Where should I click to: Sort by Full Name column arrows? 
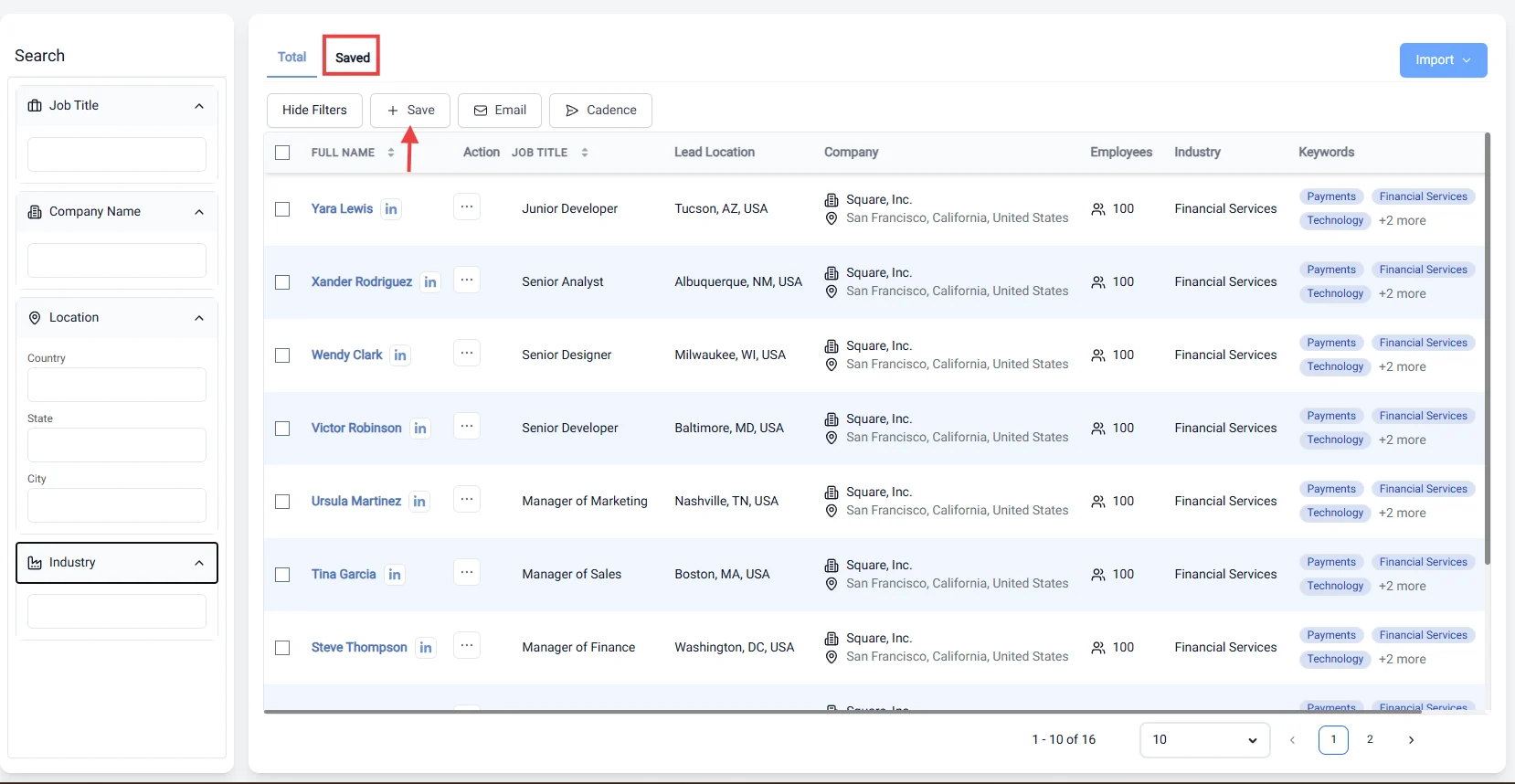tap(391, 153)
